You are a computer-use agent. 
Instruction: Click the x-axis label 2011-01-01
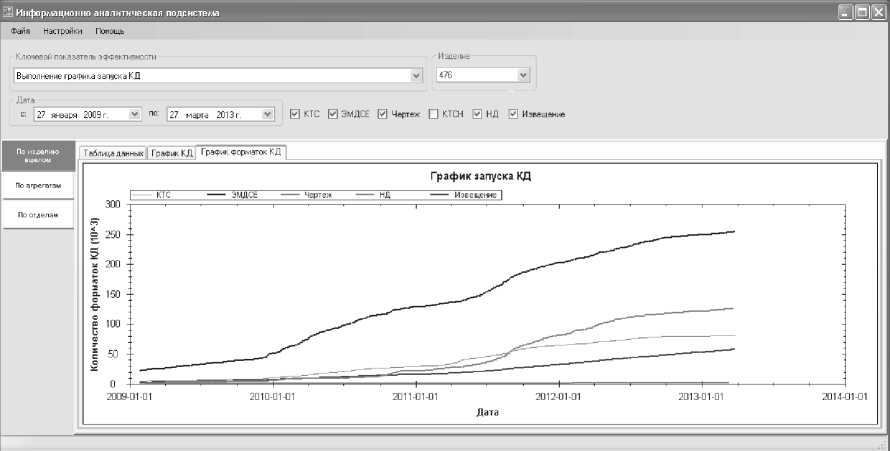tap(415, 397)
